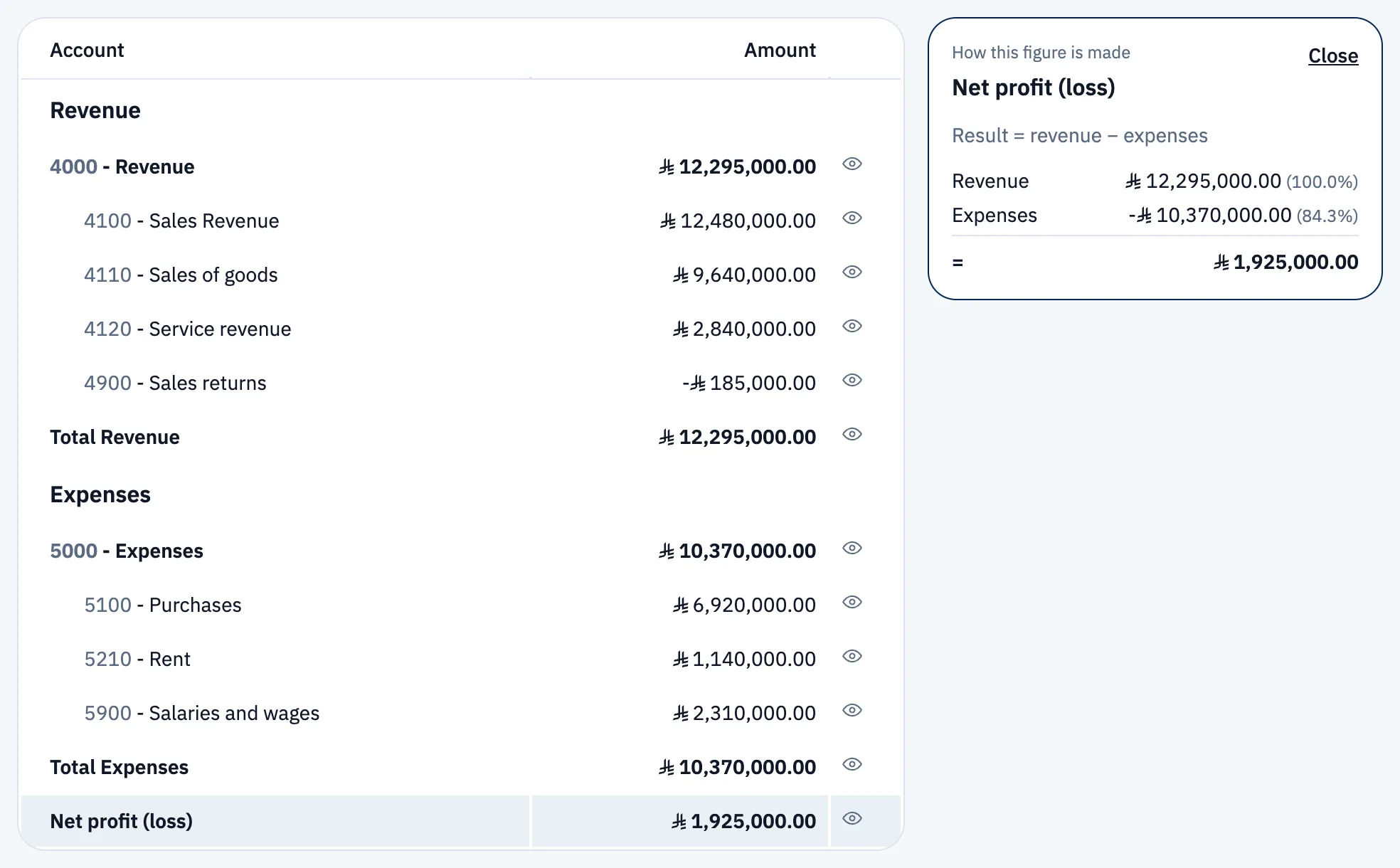This screenshot has height=868, width=1400.
Task: Click eye icon on Net profit (loss) row
Action: point(852,819)
